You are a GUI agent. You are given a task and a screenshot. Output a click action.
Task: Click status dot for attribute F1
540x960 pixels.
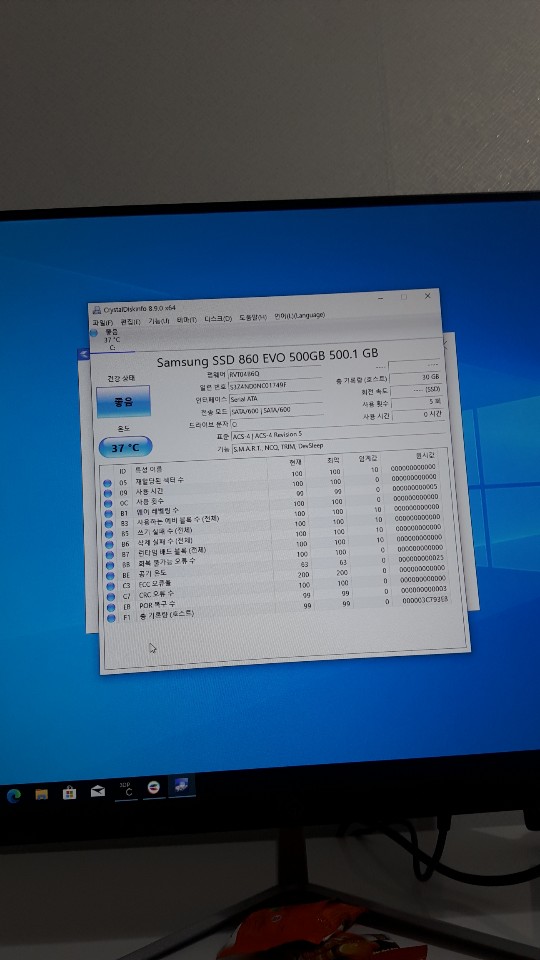pyautogui.click(x=111, y=618)
